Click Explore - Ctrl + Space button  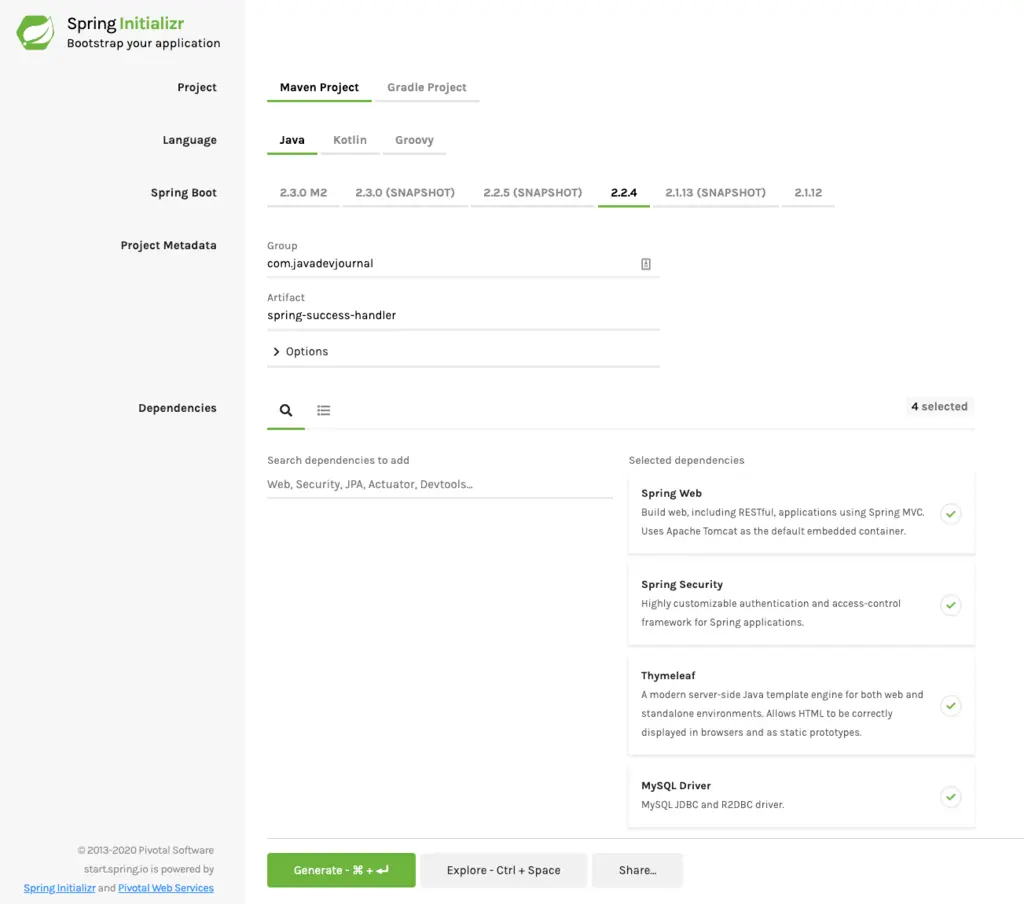(x=504, y=870)
